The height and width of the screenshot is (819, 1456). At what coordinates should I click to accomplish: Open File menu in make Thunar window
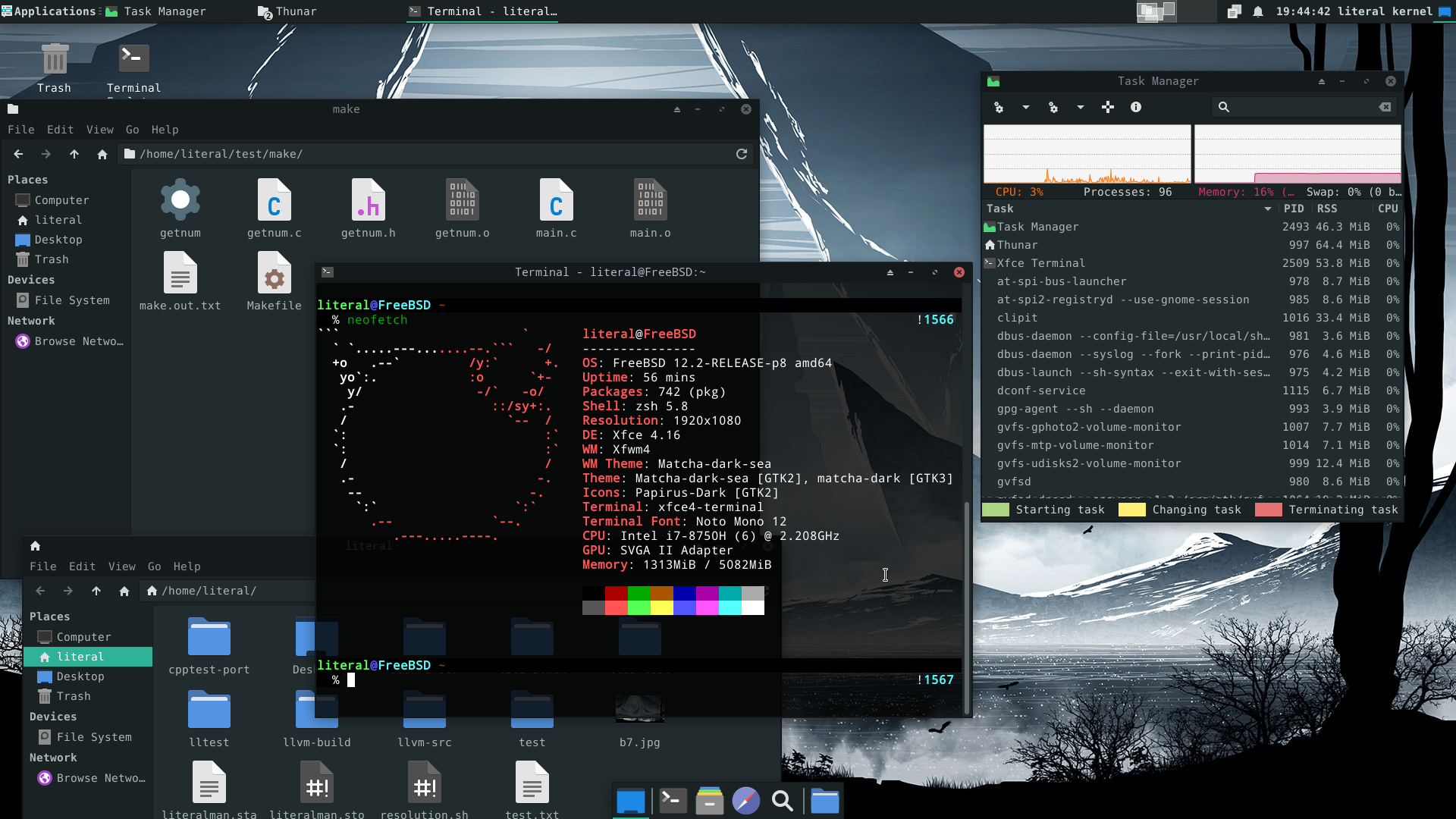tap(21, 130)
